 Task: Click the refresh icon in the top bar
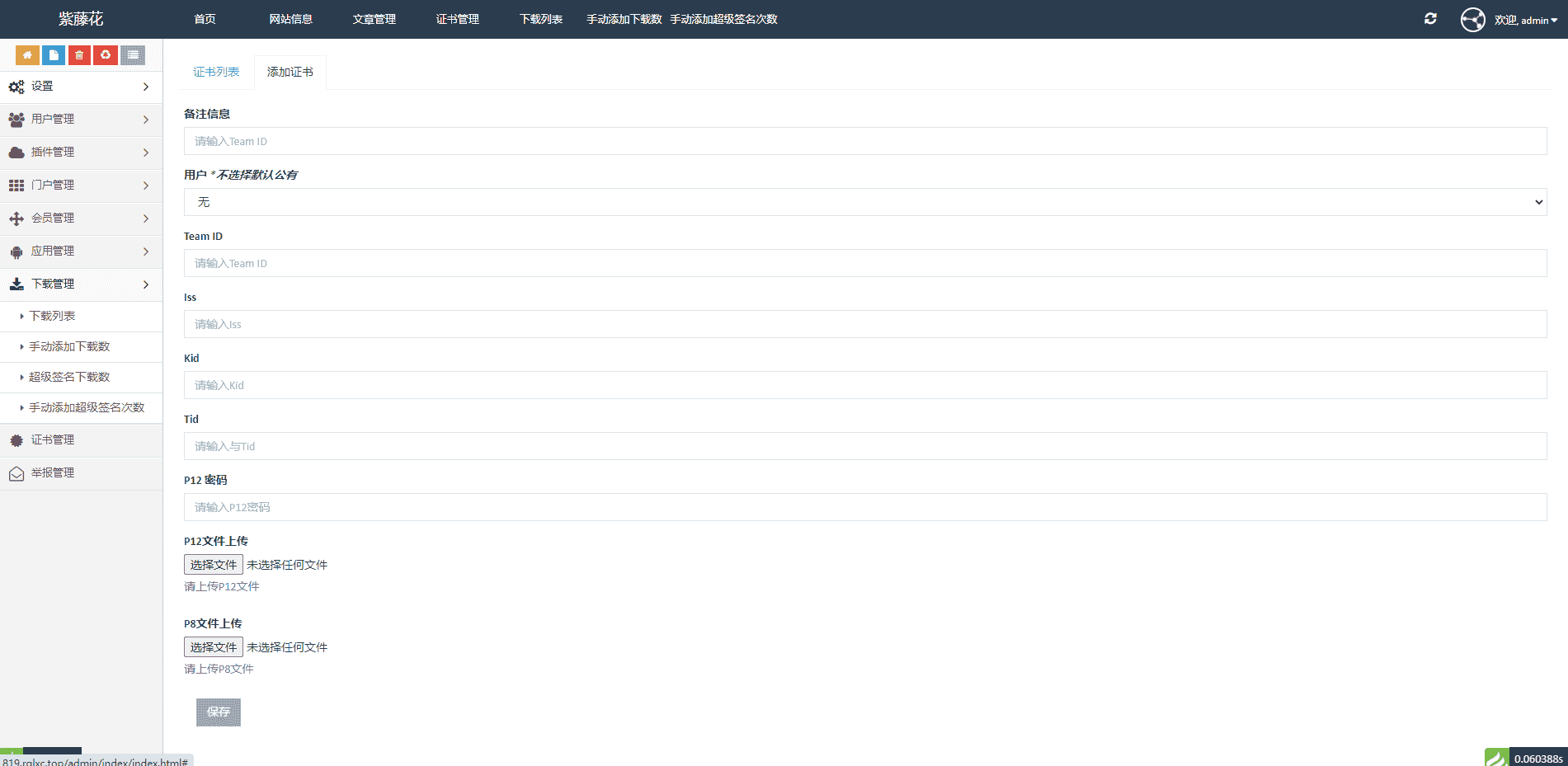tap(1430, 19)
